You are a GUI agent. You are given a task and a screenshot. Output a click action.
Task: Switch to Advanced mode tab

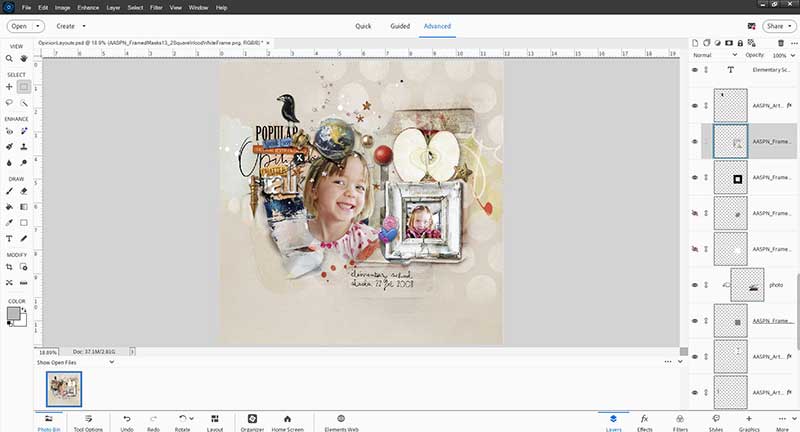pyautogui.click(x=437, y=26)
